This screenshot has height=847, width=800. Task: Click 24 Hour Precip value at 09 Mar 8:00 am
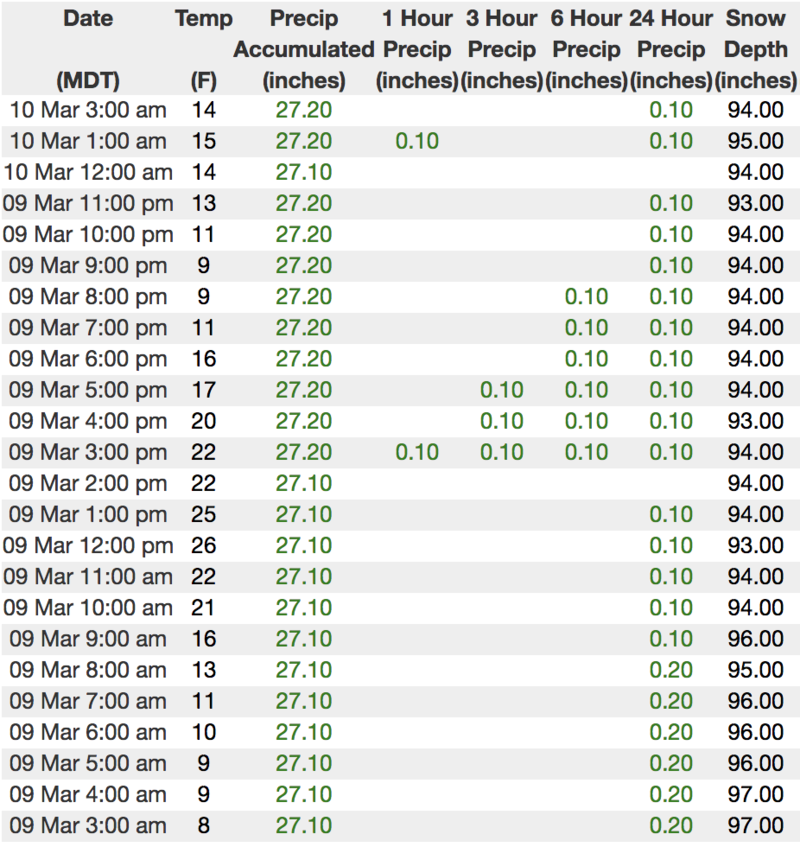(x=671, y=670)
